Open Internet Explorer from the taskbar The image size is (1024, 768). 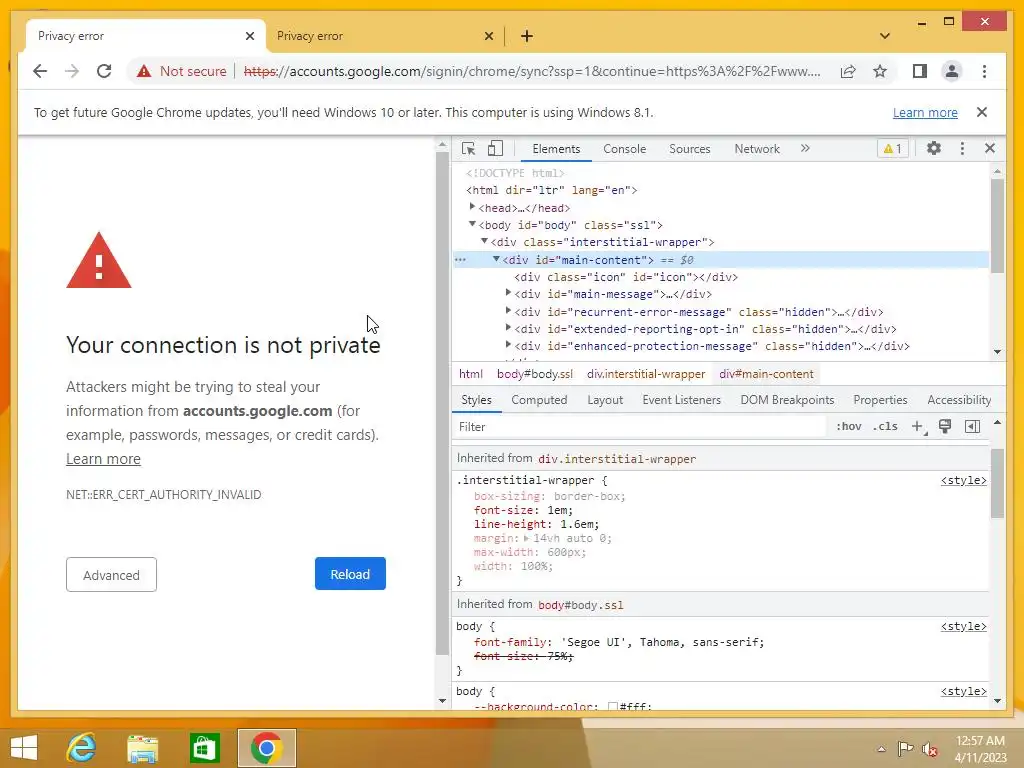click(82, 748)
